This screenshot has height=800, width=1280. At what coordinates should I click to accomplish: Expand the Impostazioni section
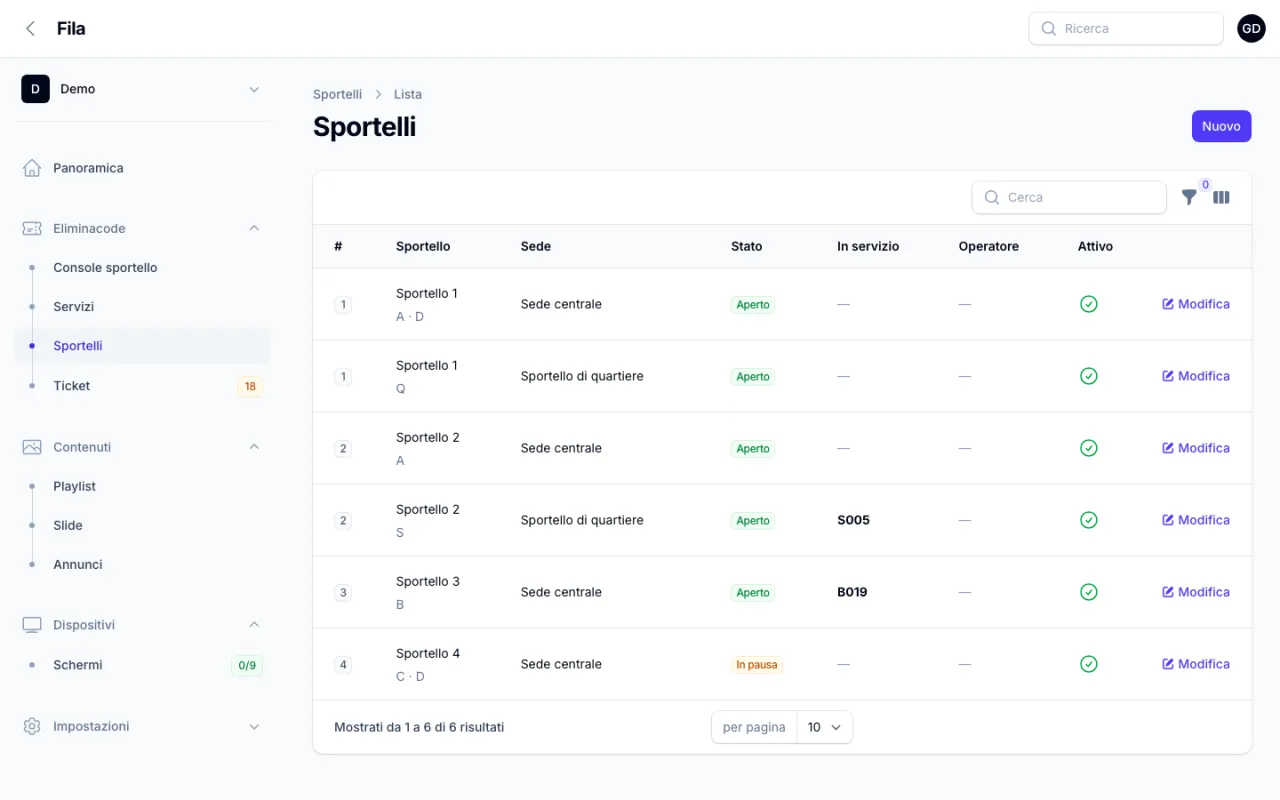pos(254,727)
